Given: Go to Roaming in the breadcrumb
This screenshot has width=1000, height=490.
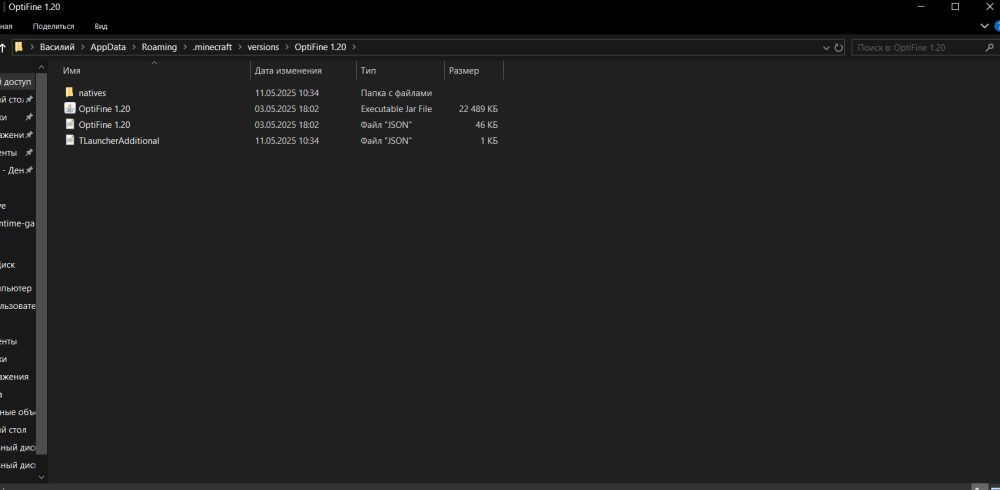Looking at the screenshot, I should 159,47.
